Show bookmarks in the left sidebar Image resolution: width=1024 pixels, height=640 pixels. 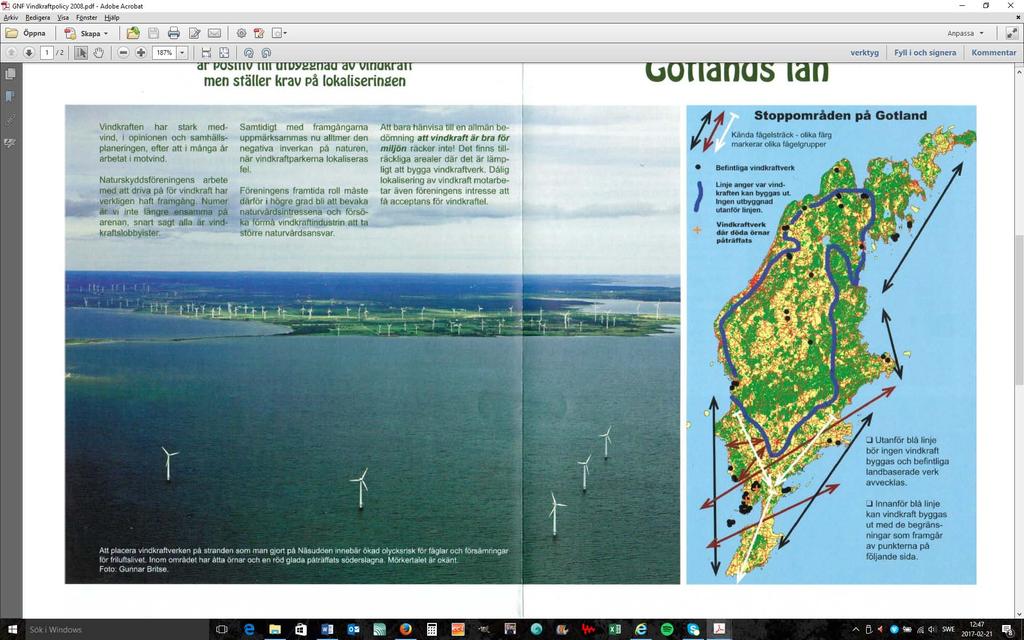tap(10, 97)
